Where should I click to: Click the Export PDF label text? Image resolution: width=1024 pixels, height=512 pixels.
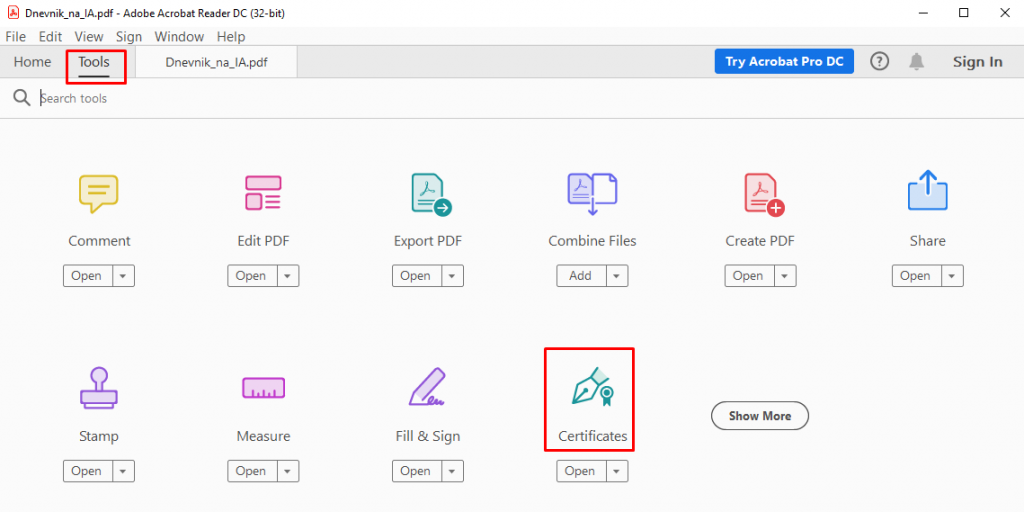point(428,241)
